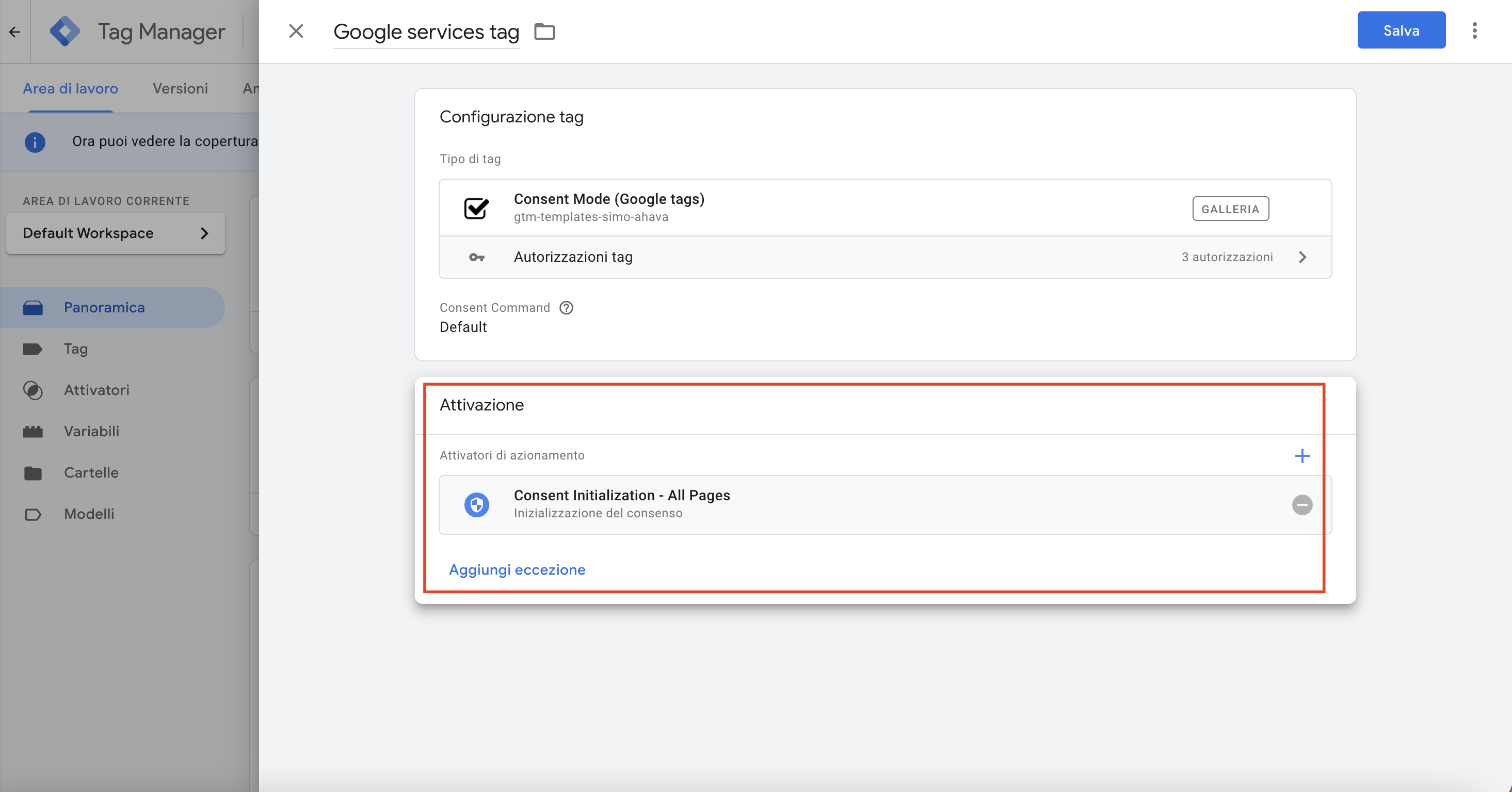Switch to Versioni tab
Viewport: 1512px width, 792px height.
180,88
